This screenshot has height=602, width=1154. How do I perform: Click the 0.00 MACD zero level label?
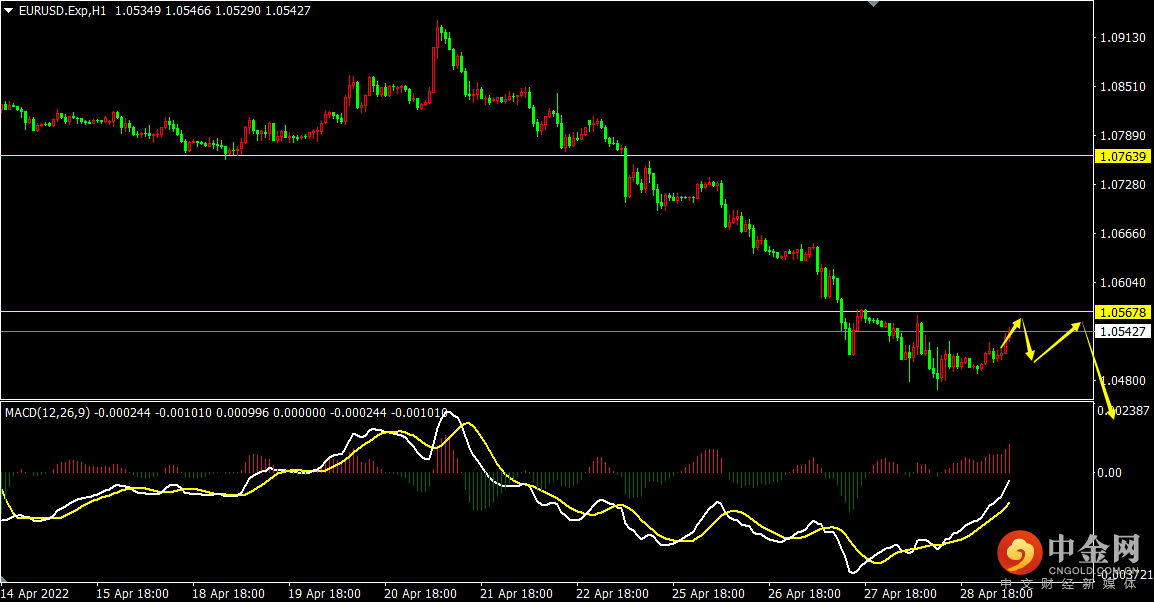(1109, 472)
